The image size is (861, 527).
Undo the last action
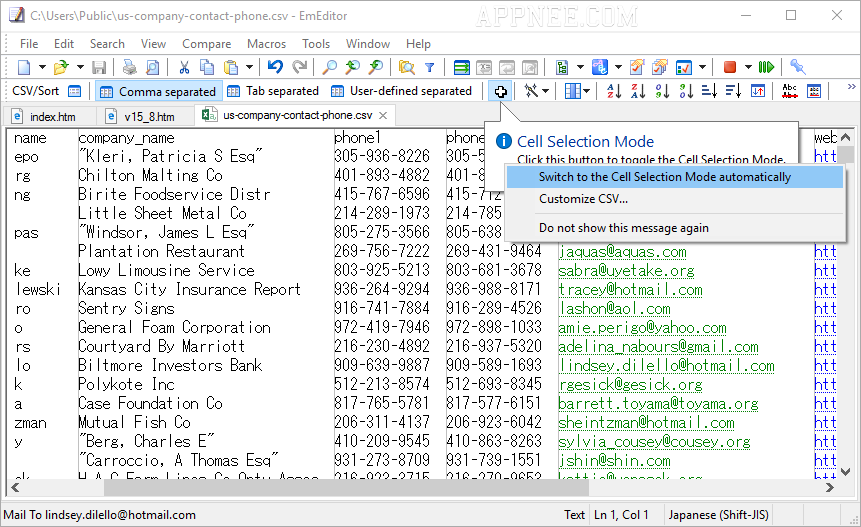[275, 67]
